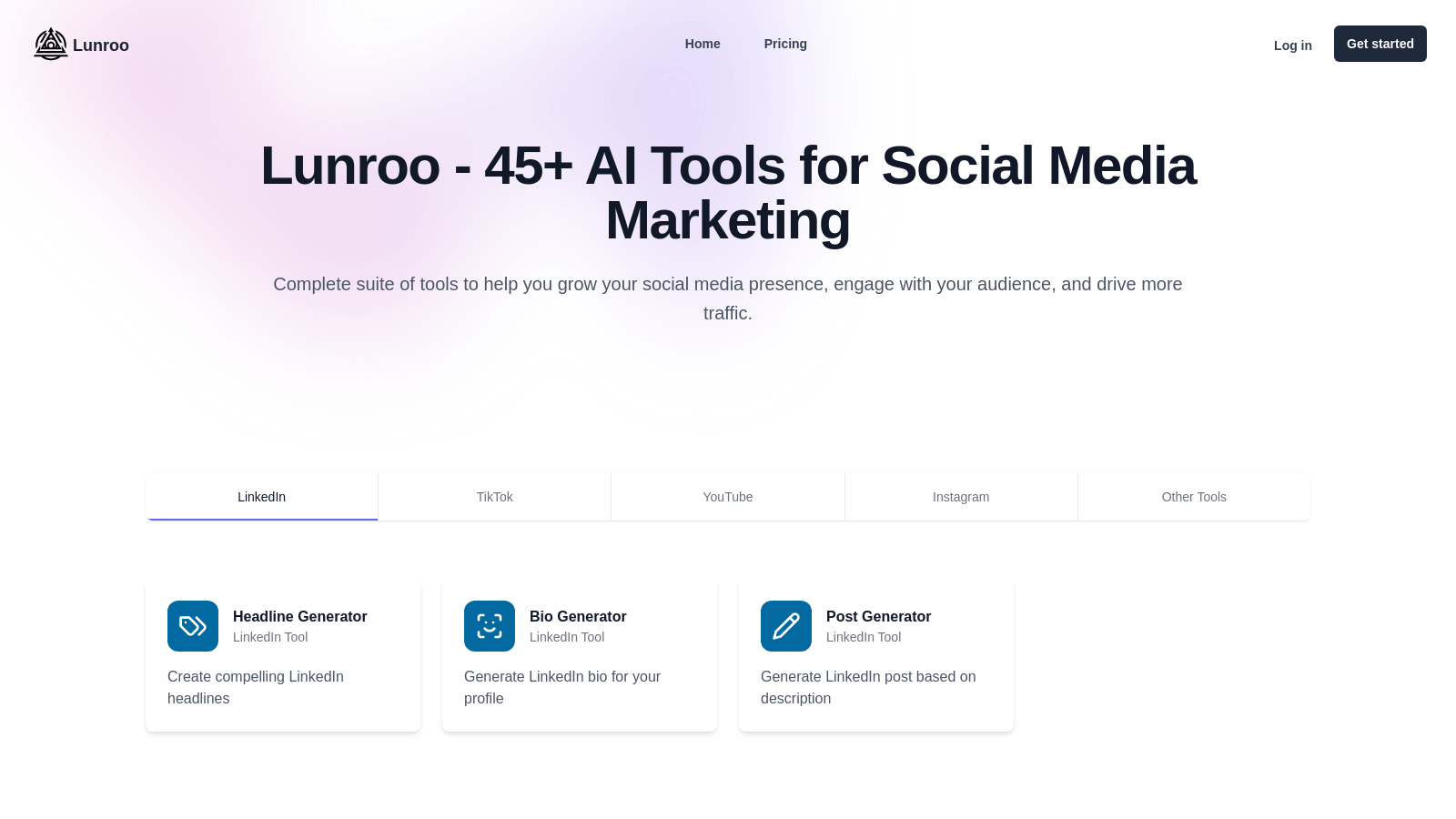The width and height of the screenshot is (1456, 819).
Task: Open the Instagram tab
Action: pos(961,497)
